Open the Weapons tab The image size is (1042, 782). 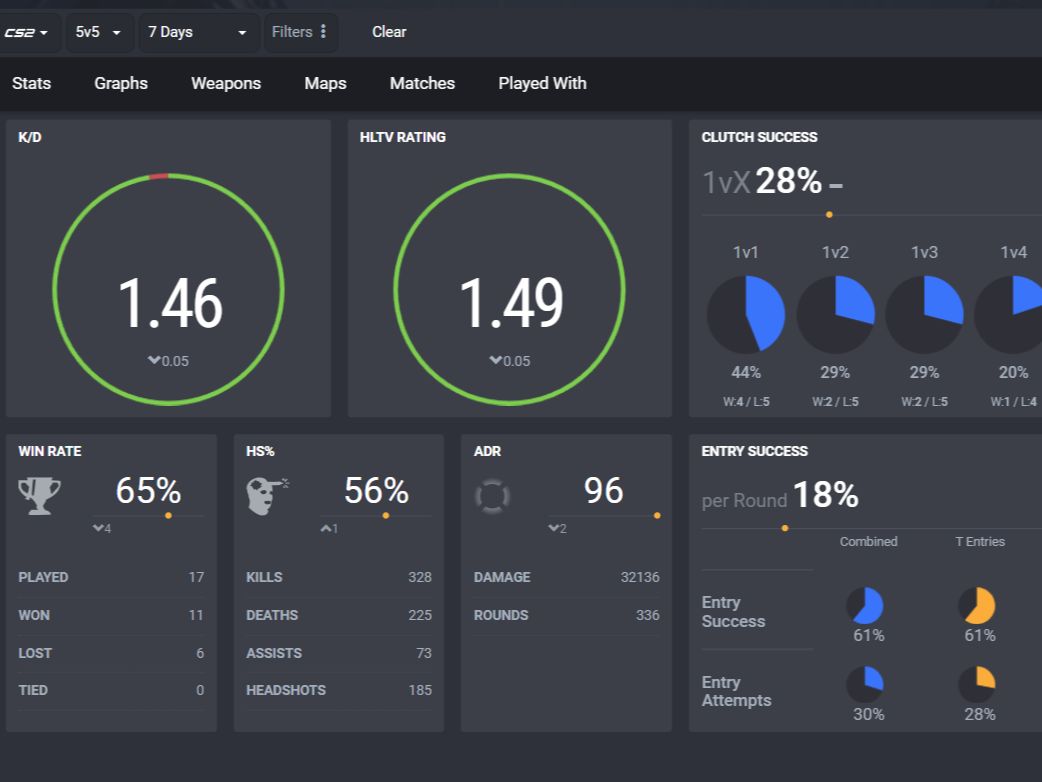tap(226, 83)
